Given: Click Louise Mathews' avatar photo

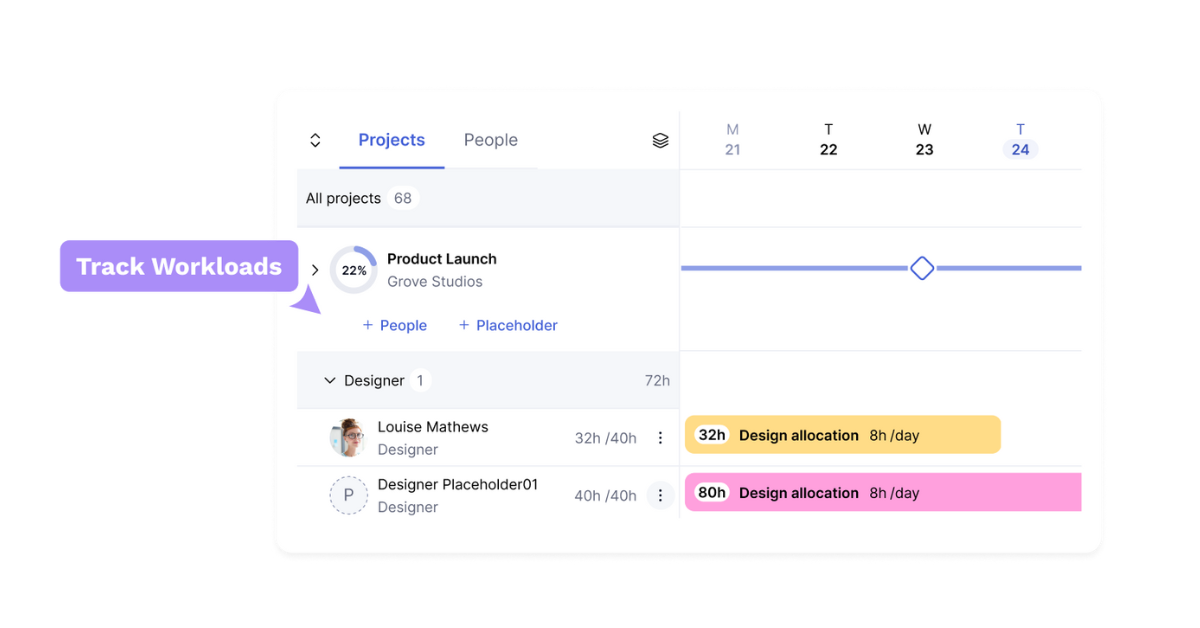Looking at the screenshot, I should [348, 438].
